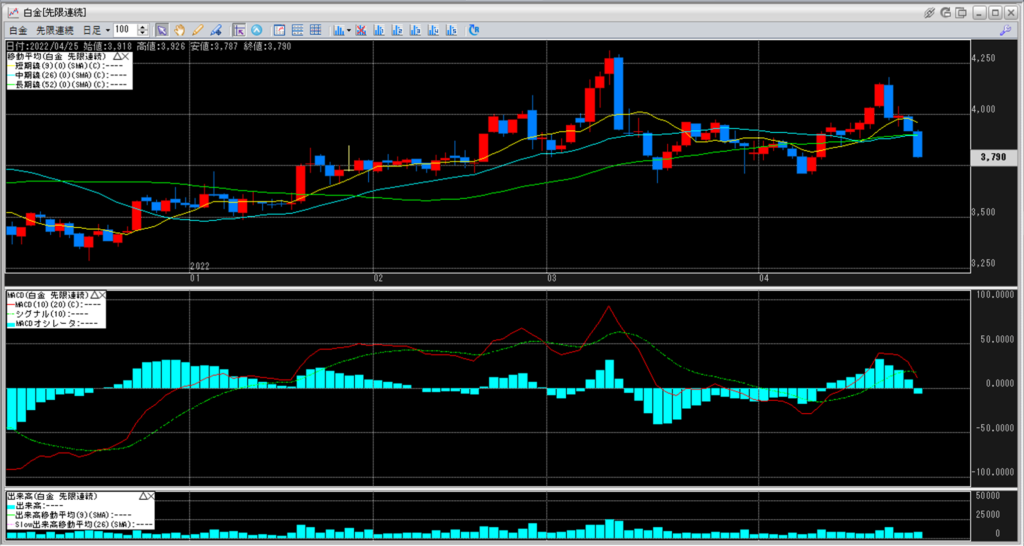Click the list view icon in toolbar
This screenshot has width=1024, height=546.
click(x=298, y=30)
